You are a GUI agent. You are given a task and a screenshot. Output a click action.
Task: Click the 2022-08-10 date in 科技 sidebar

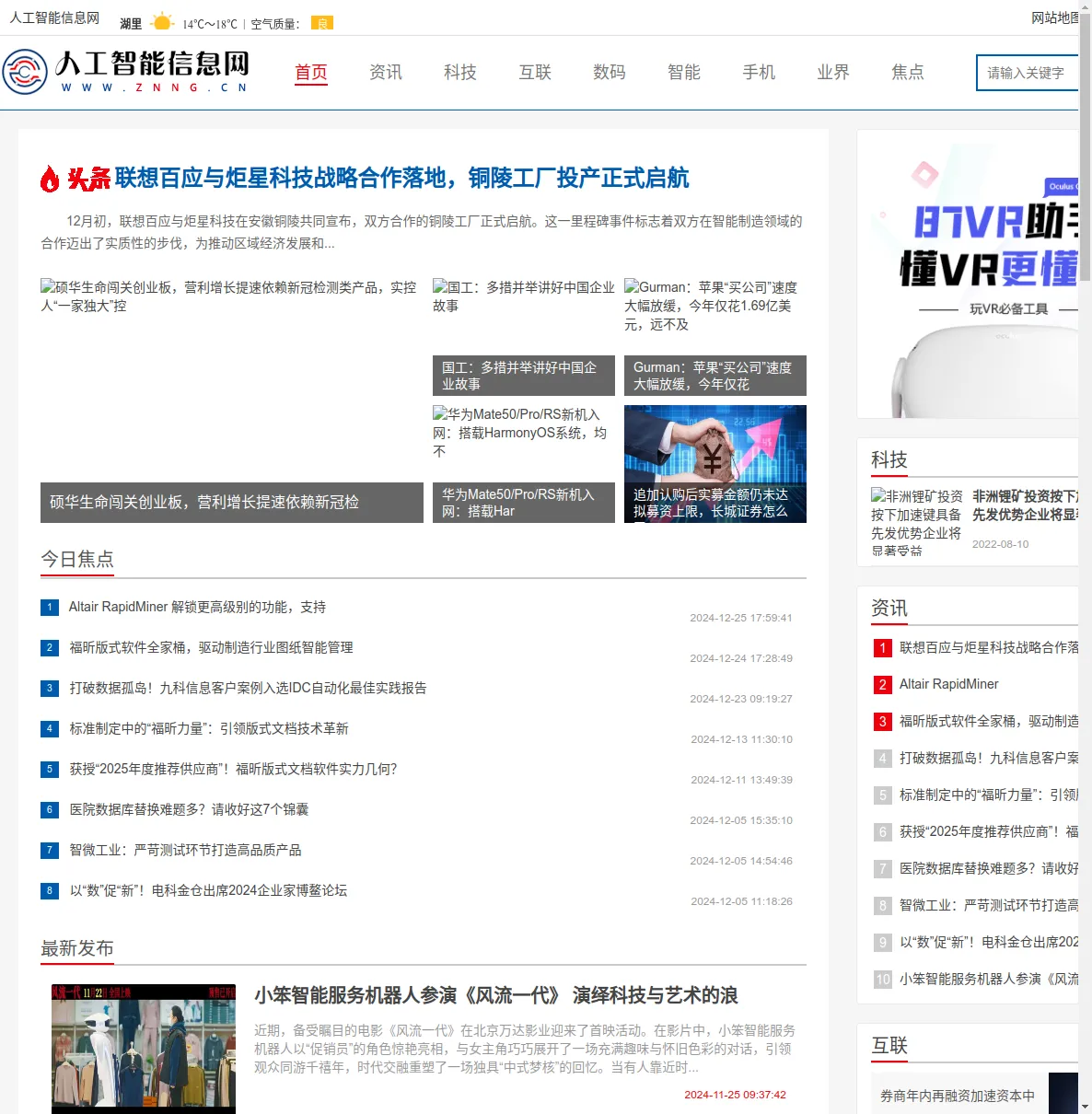(x=1001, y=544)
